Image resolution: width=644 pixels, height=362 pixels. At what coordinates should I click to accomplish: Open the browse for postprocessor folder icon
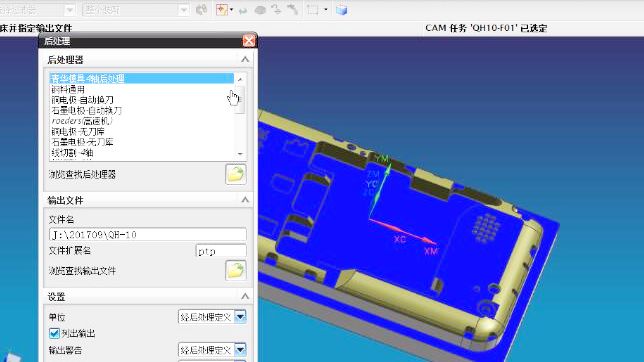pyautogui.click(x=236, y=174)
